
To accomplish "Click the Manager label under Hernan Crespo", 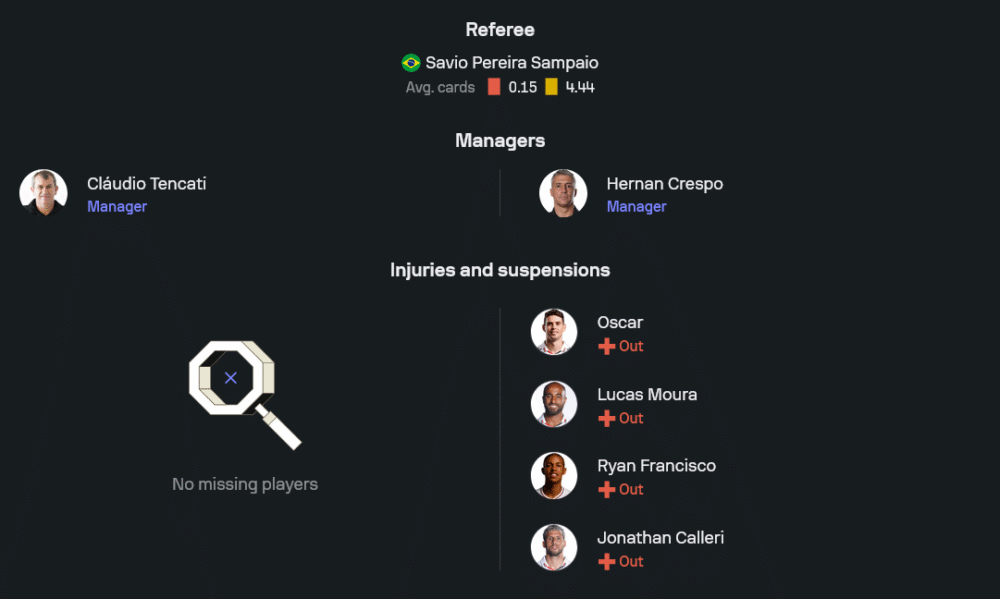I will tap(636, 207).
